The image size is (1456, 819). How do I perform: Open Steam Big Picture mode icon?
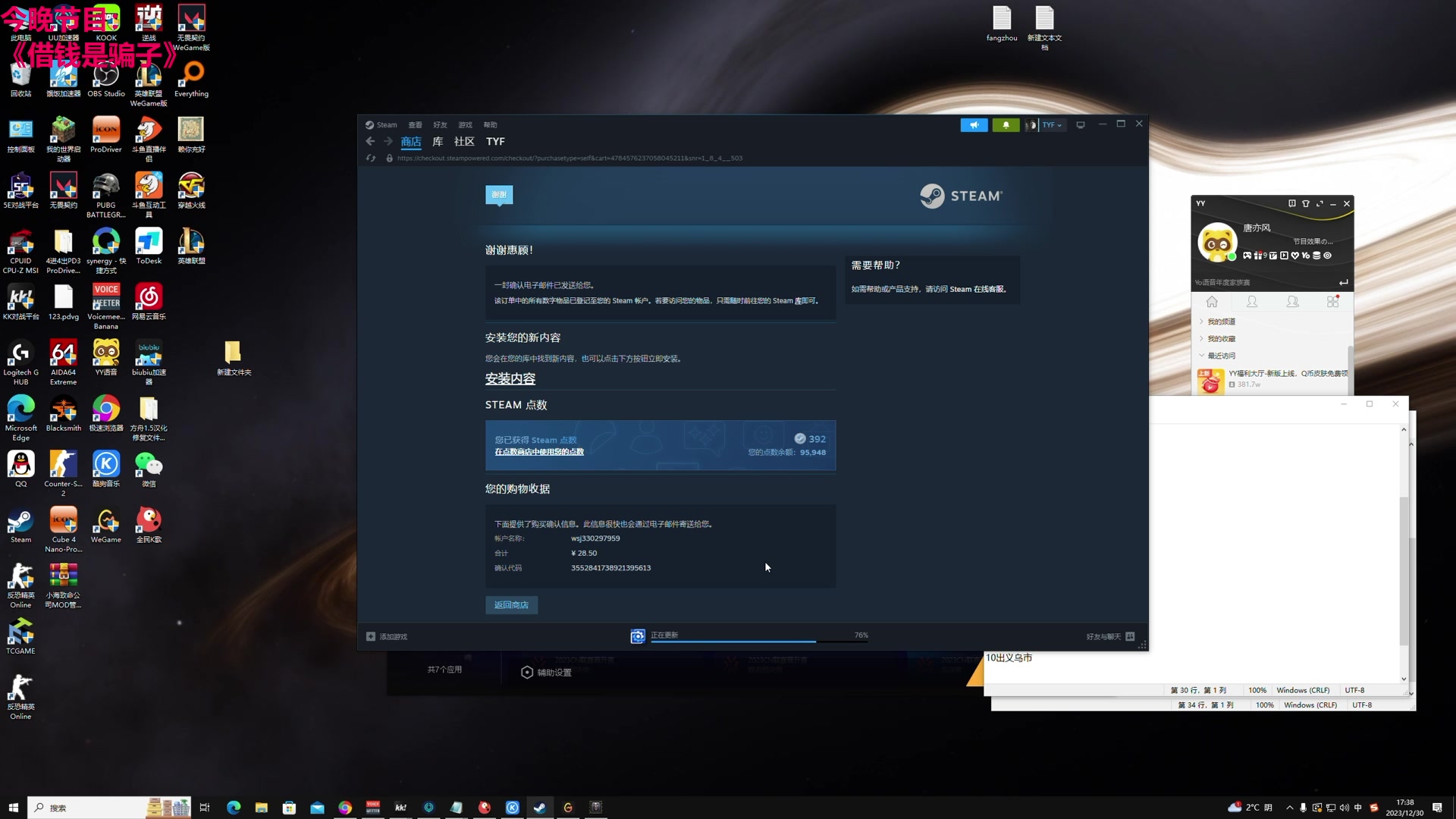tap(1081, 125)
